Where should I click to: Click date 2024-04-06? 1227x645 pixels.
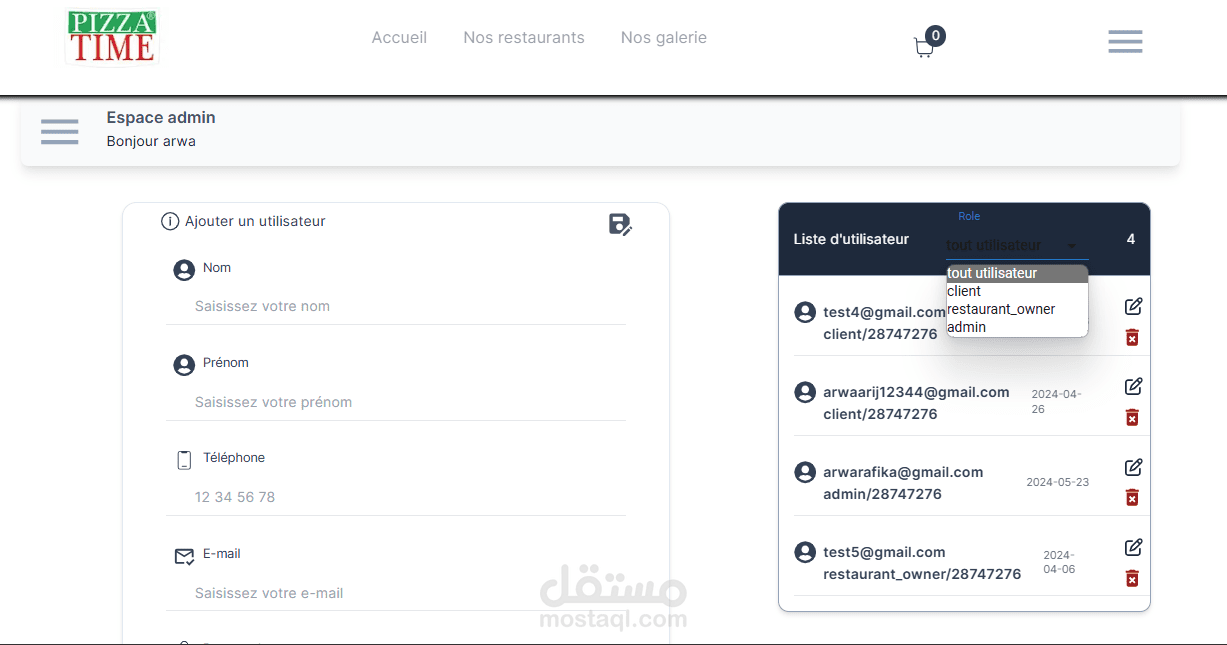pyautogui.click(x=1059, y=562)
